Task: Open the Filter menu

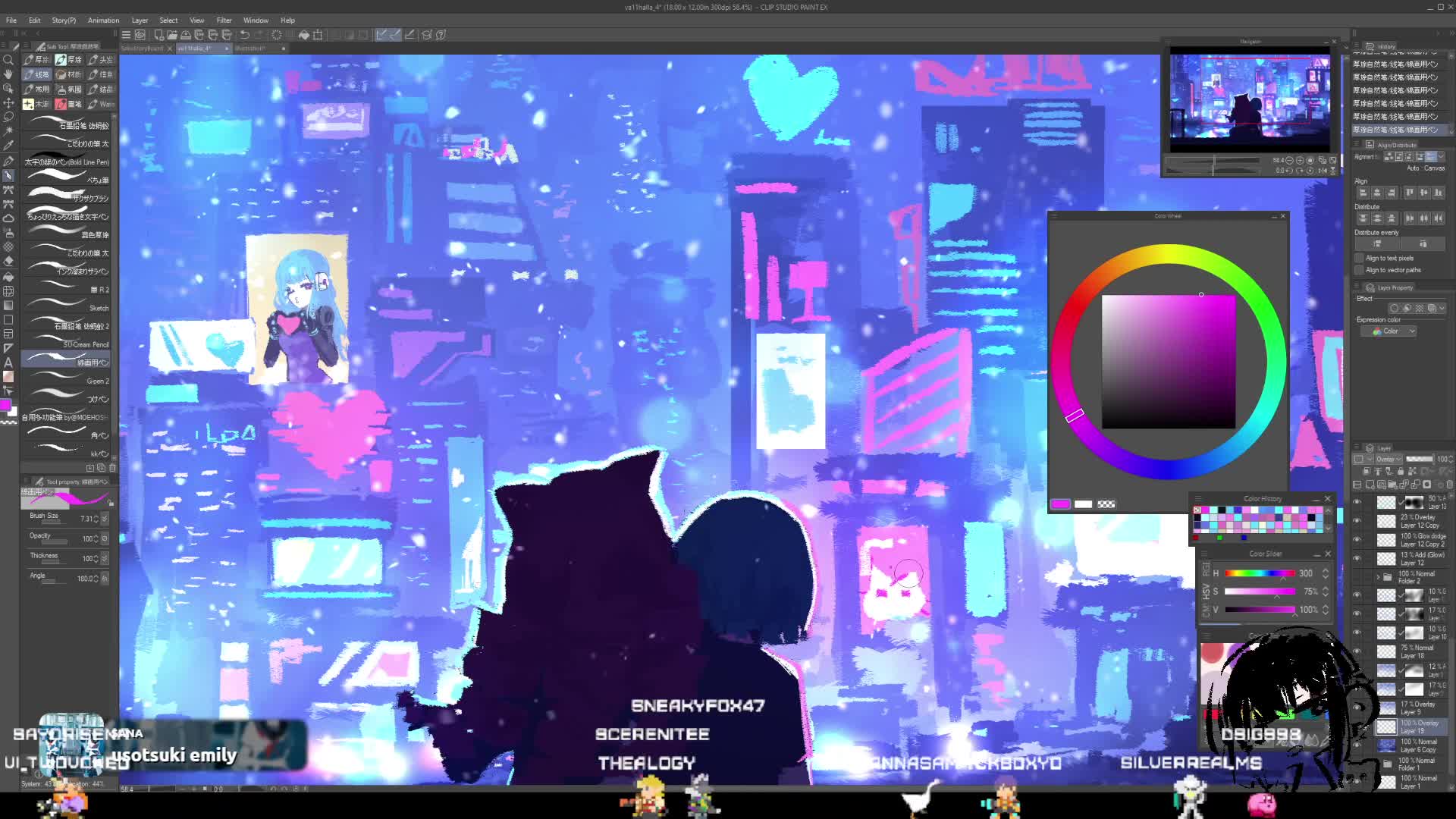Action: (x=224, y=20)
